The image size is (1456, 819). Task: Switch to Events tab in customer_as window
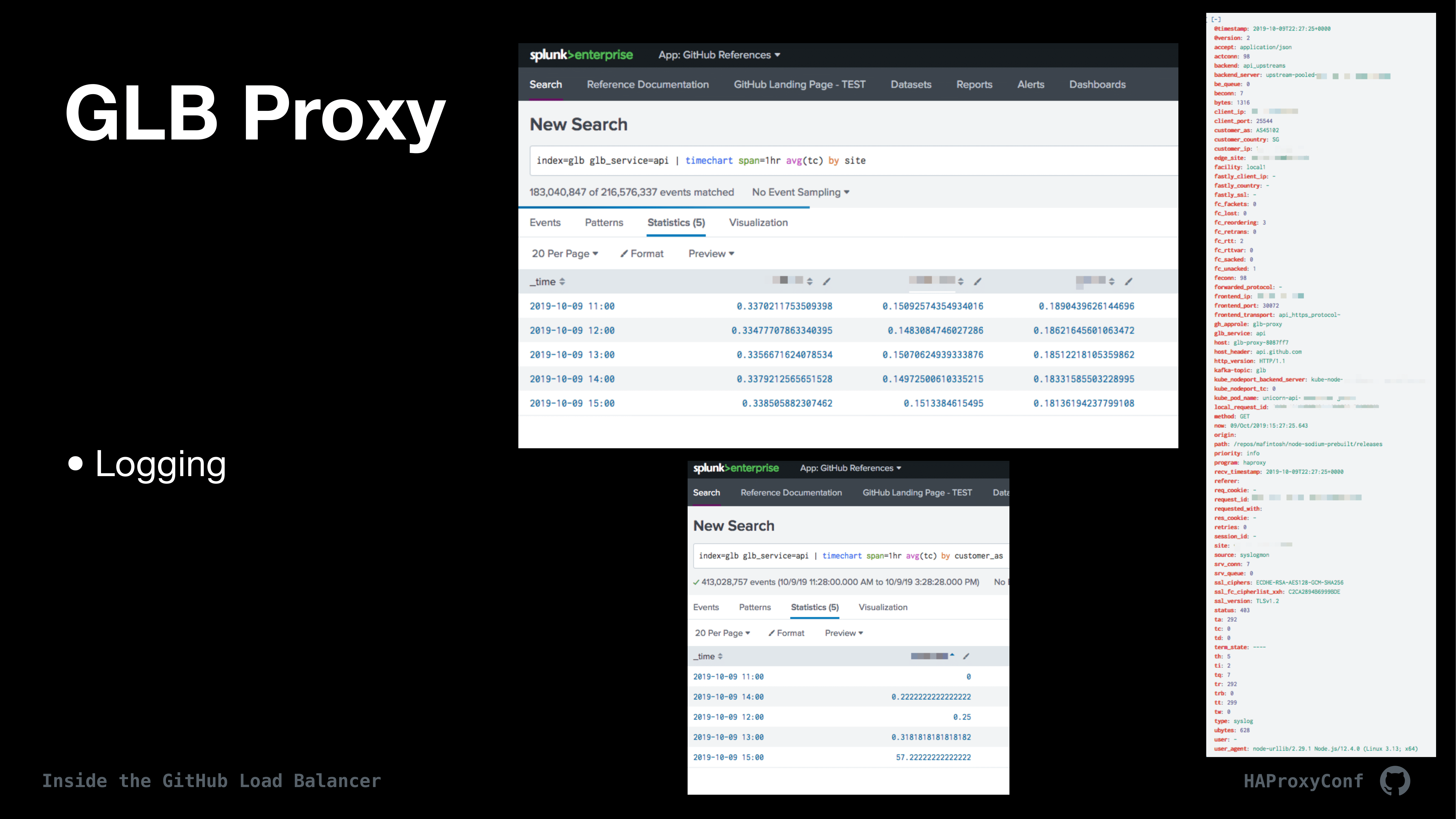706,607
